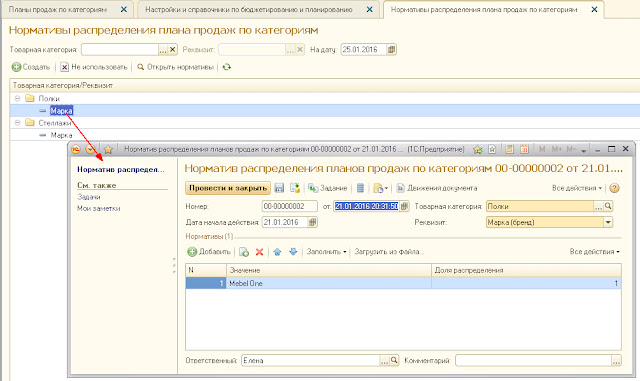The width and height of the screenshot is (640, 381).
Task: Click the green Создать plus icon
Action: pos(16,67)
